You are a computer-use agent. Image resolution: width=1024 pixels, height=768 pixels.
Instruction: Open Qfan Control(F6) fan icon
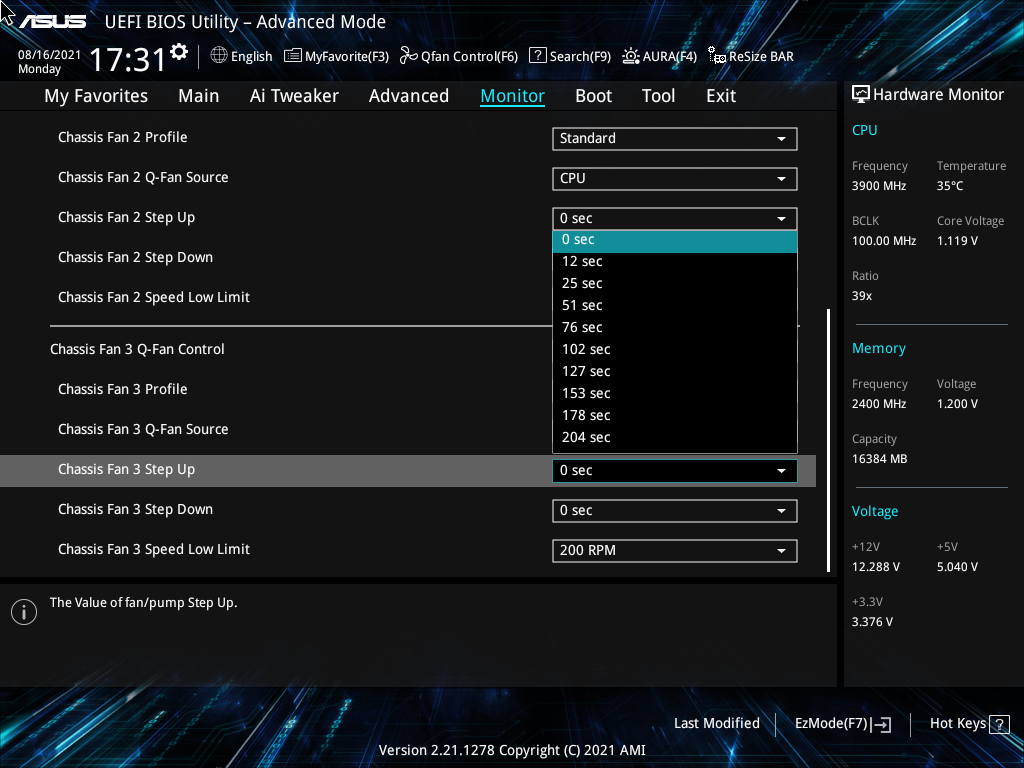(409, 56)
